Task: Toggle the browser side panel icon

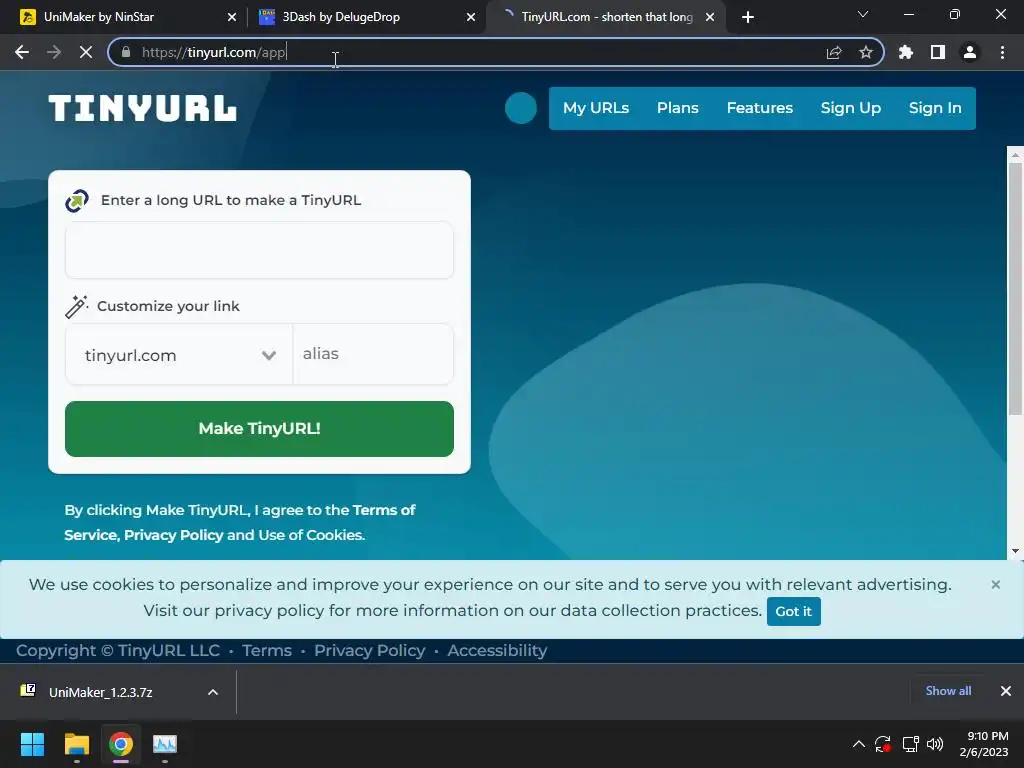Action: click(938, 52)
